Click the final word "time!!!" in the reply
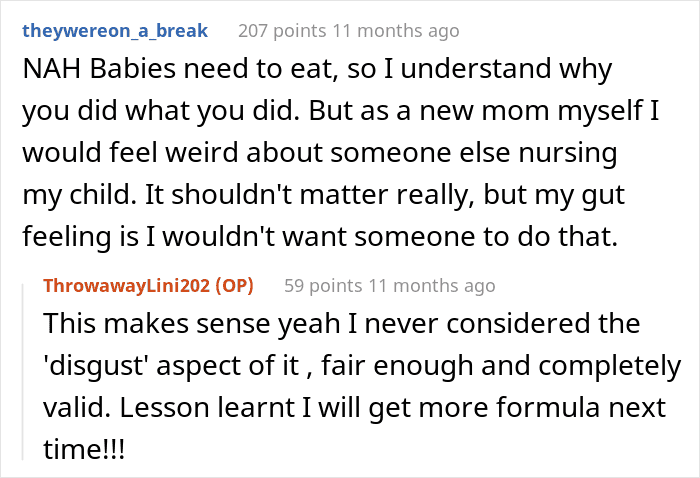The image size is (700, 478). tap(83, 451)
